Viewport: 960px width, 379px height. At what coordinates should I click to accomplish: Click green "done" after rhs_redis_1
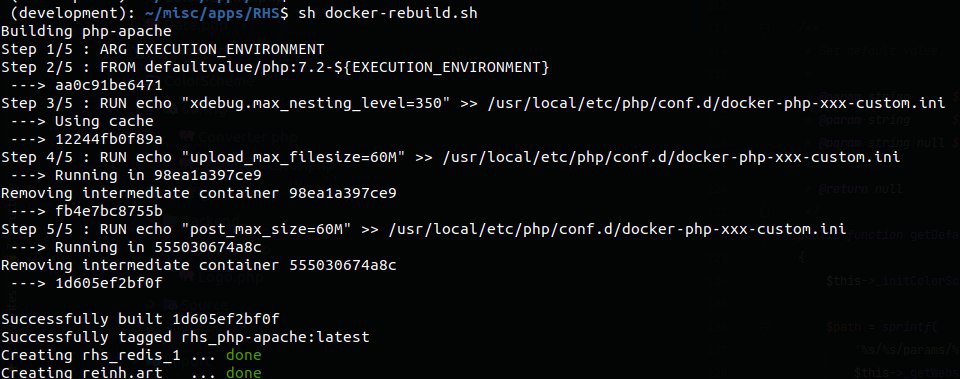244,355
